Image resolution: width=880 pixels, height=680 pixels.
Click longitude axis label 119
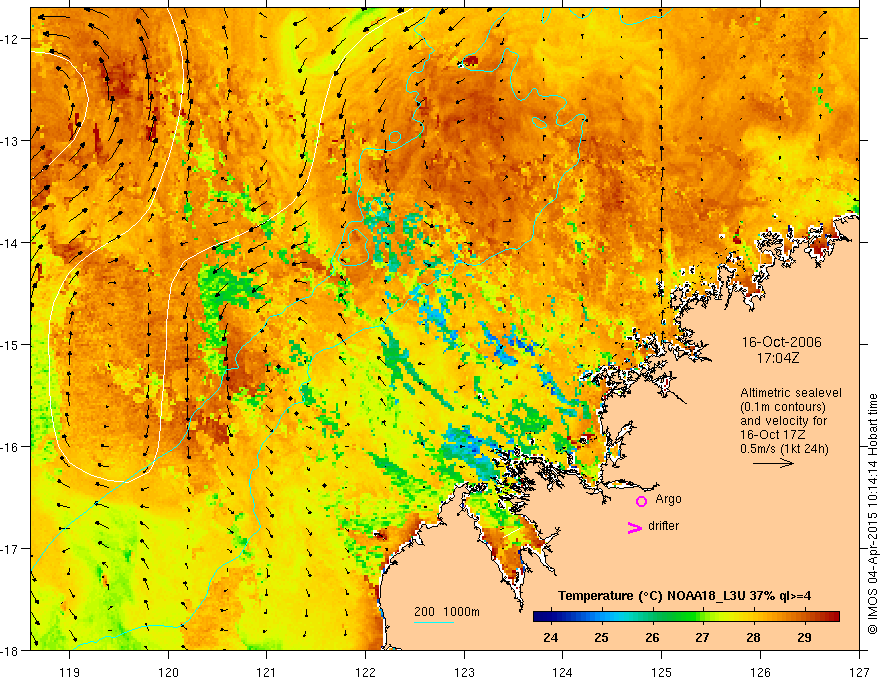pyautogui.click(x=70, y=672)
